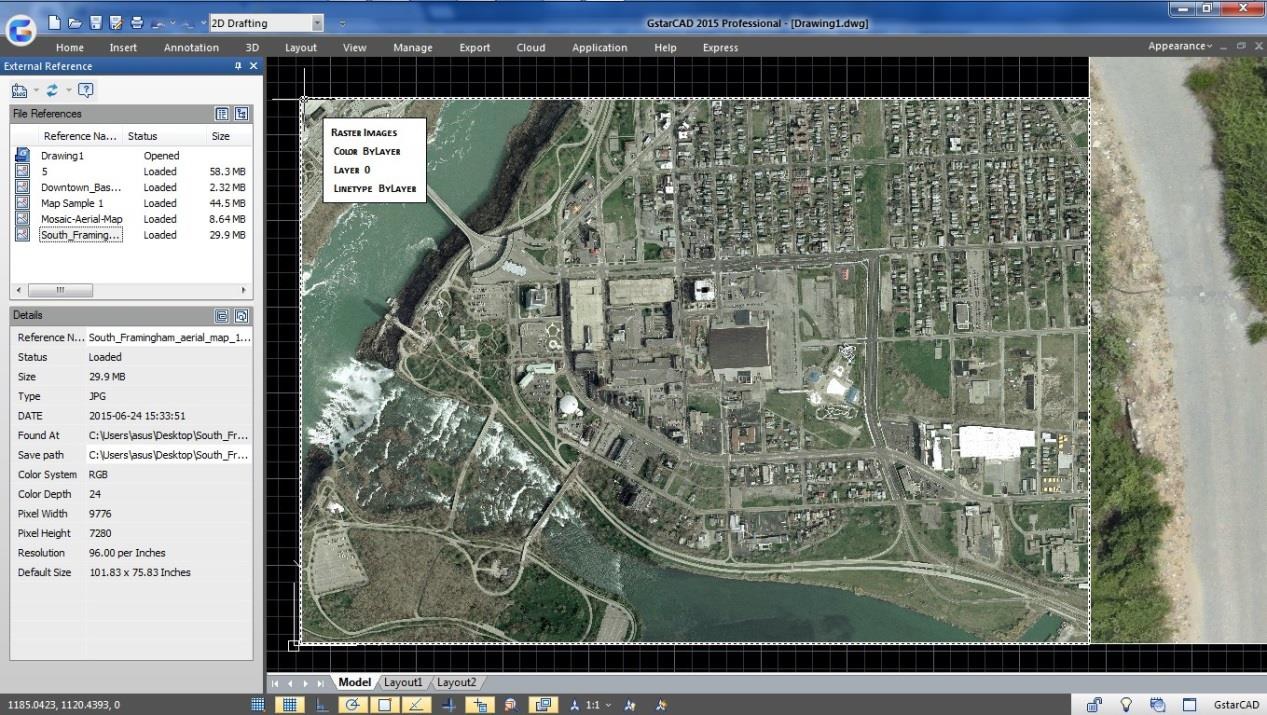Click the Refresh icon in External Reference panel
This screenshot has width=1267, height=715.
(51, 89)
